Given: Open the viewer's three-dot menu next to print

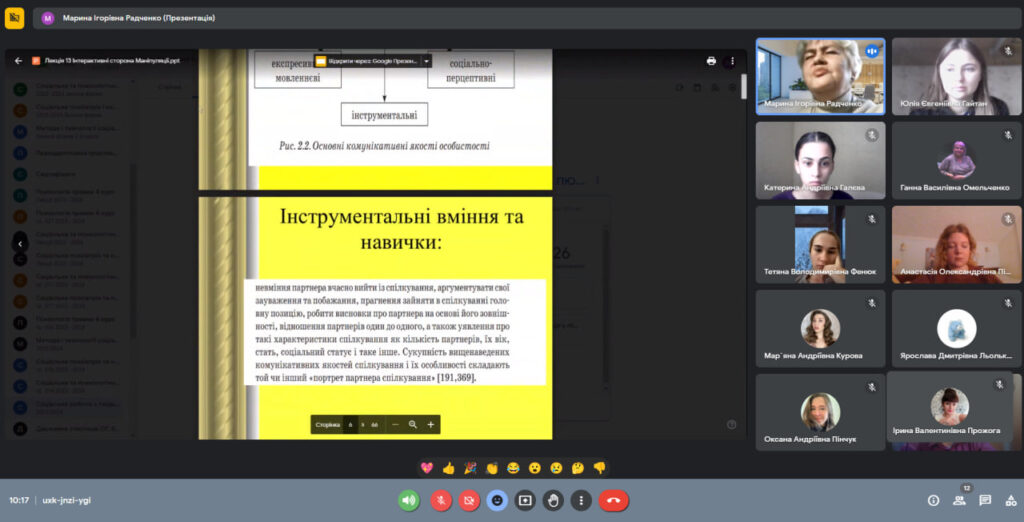Looking at the screenshot, I should (733, 60).
